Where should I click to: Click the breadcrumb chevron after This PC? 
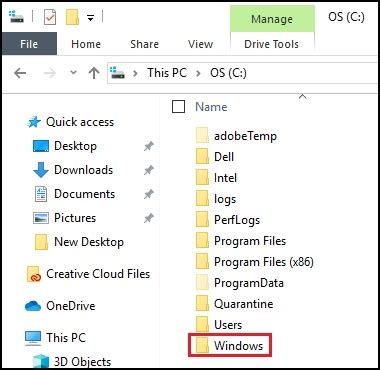pos(199,73)
